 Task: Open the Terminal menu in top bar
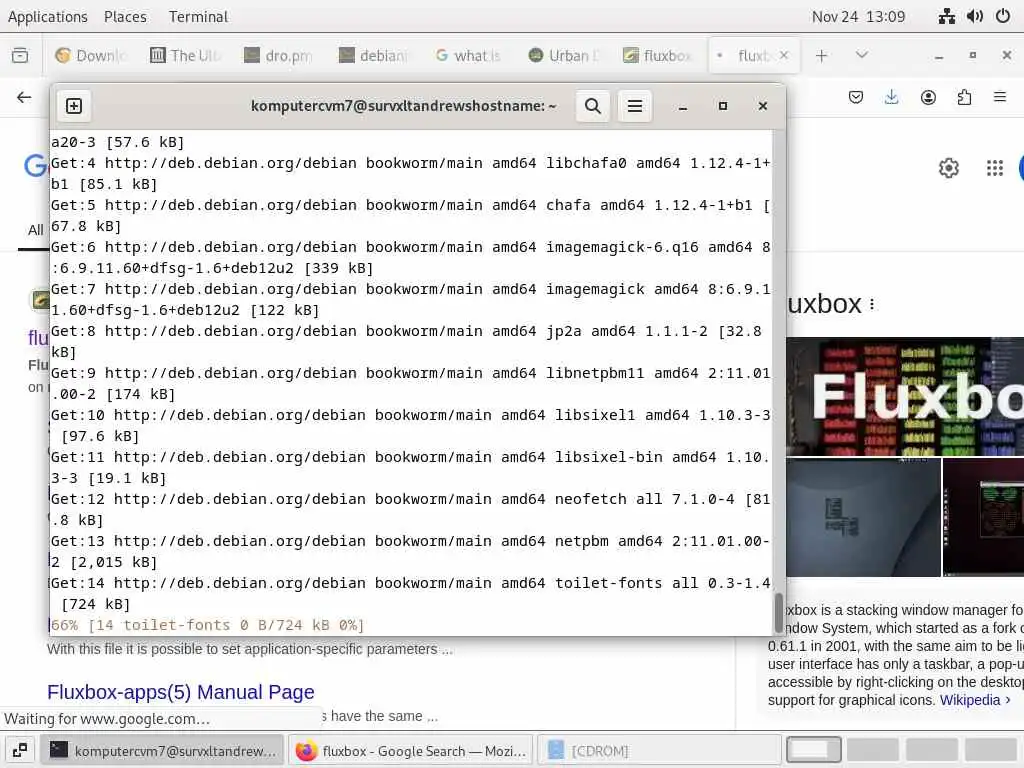pos(199,16)
